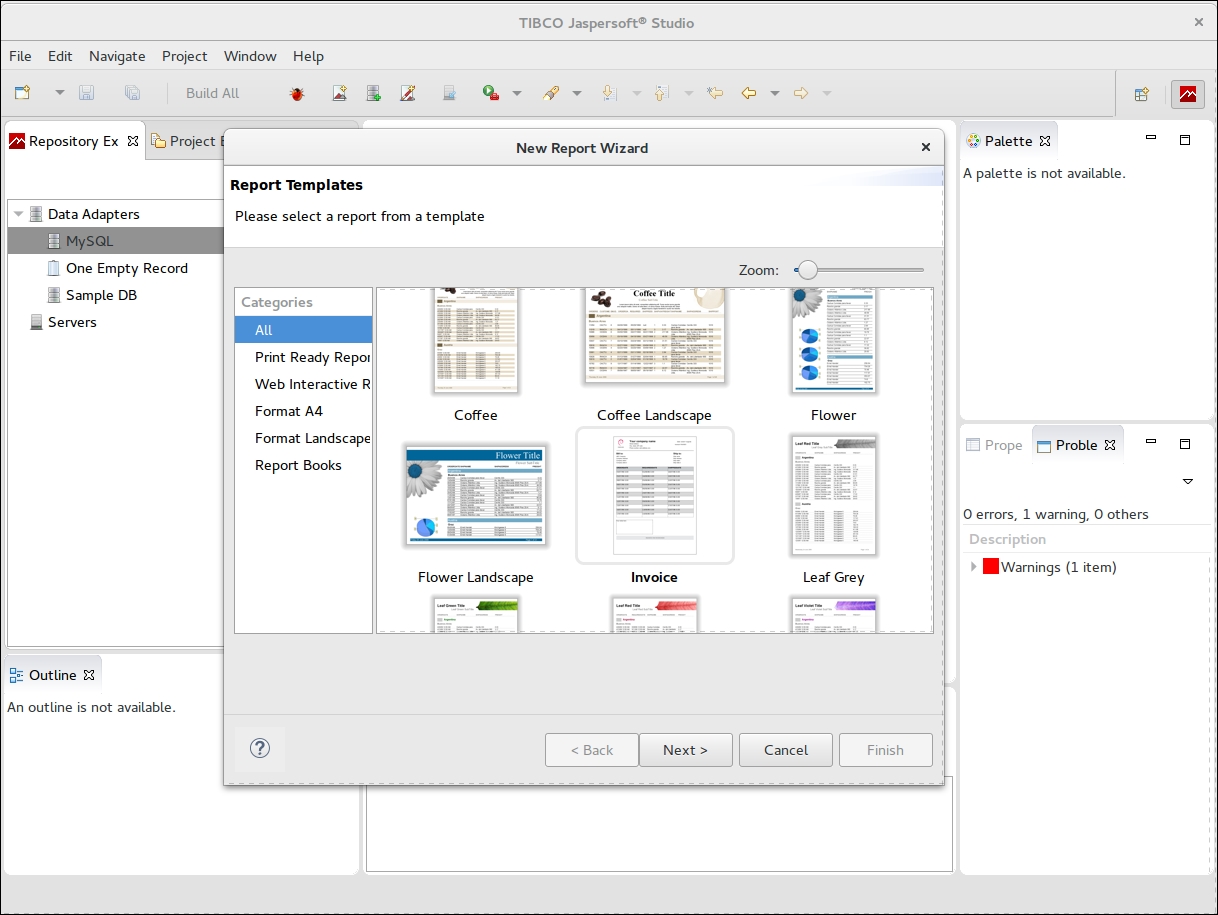Click the search flashlight toolbar icon
The image size is (1218, 915).
click(551, 93)
